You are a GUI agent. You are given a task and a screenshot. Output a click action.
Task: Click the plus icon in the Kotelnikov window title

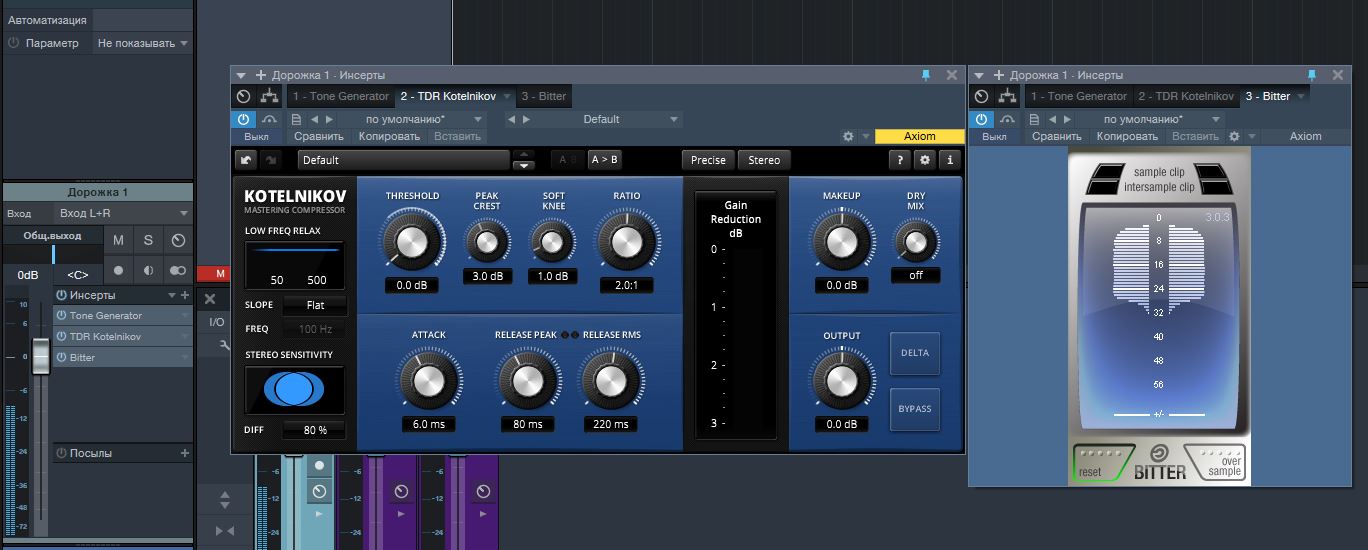pyautogui.click(x=261, y=75)
